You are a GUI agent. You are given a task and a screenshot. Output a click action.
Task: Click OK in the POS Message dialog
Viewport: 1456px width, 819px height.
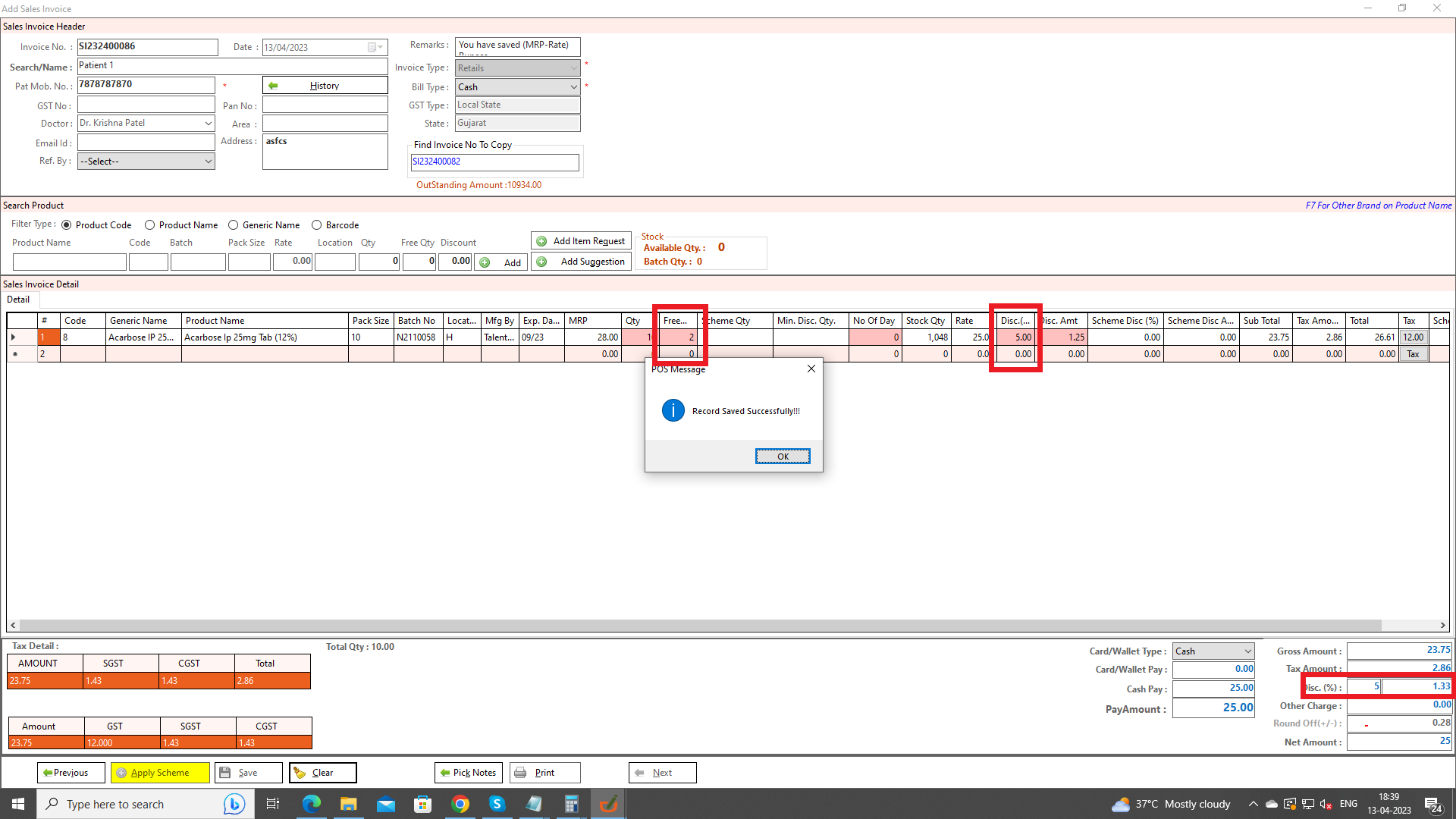782,457
